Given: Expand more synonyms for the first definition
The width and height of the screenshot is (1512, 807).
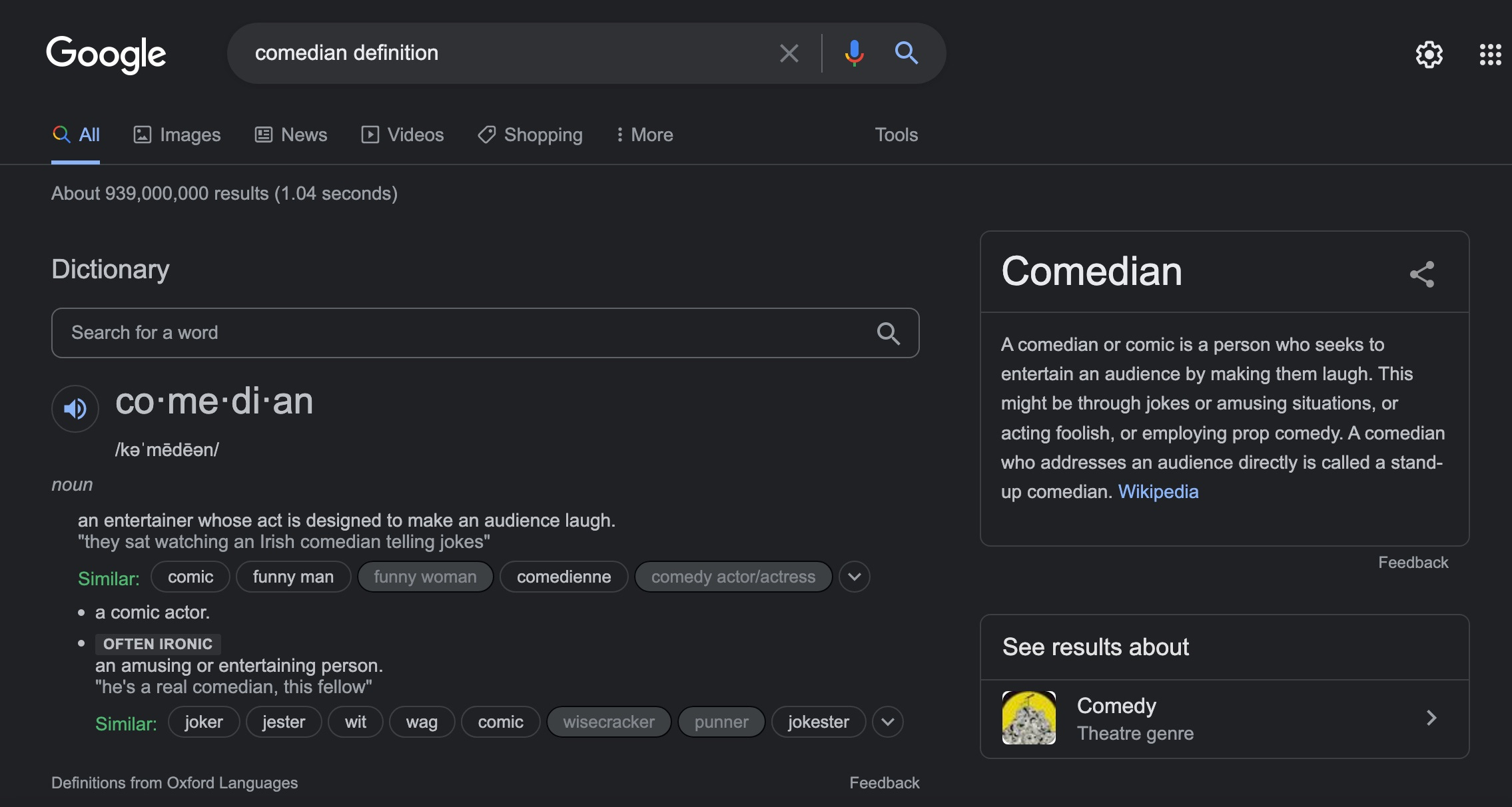Looking at the screenshot, I should tap(854, 577).
